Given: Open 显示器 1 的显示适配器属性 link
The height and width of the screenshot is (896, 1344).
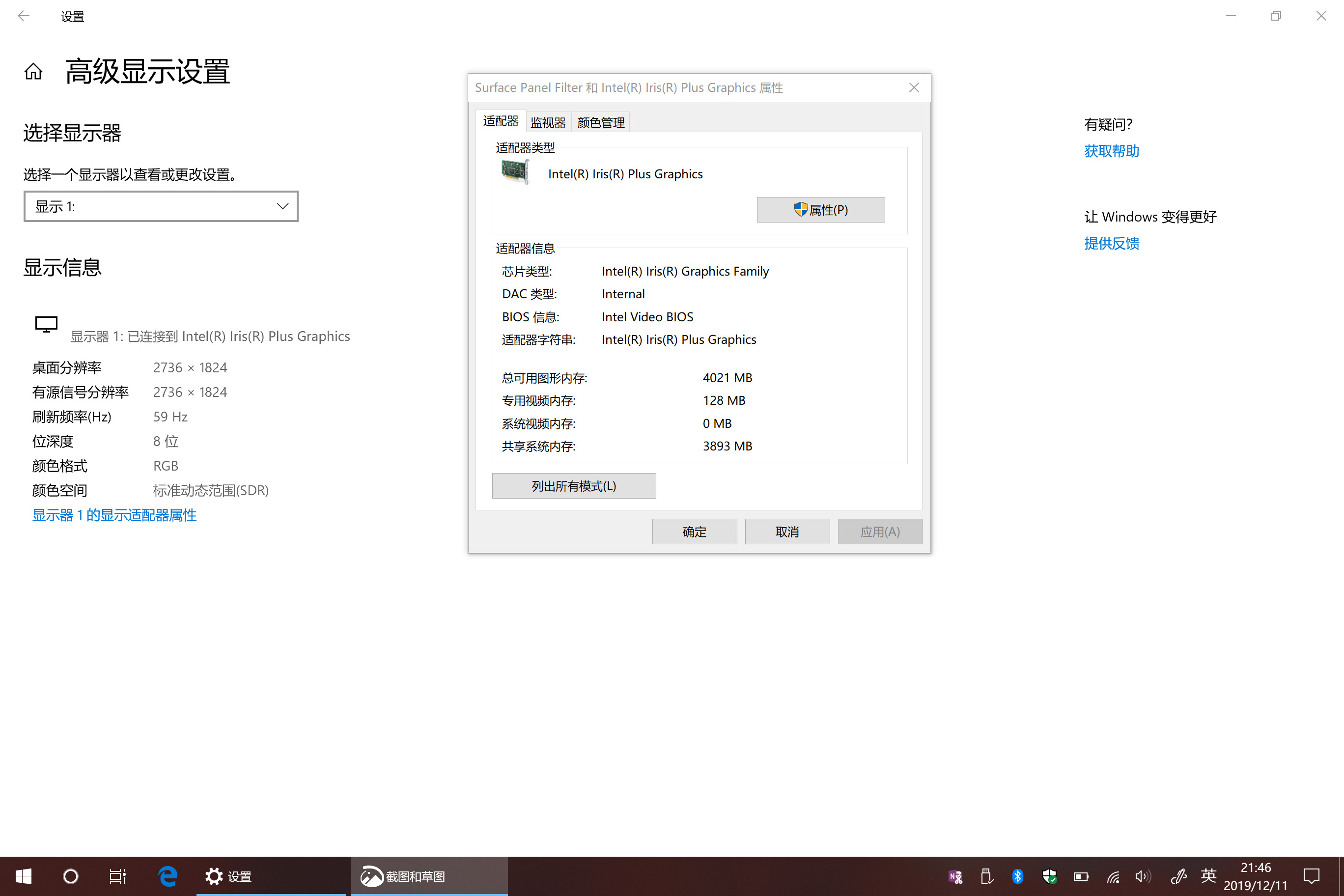Looking at the screenshot, I should pyautogui.click(x=114, y=515).
